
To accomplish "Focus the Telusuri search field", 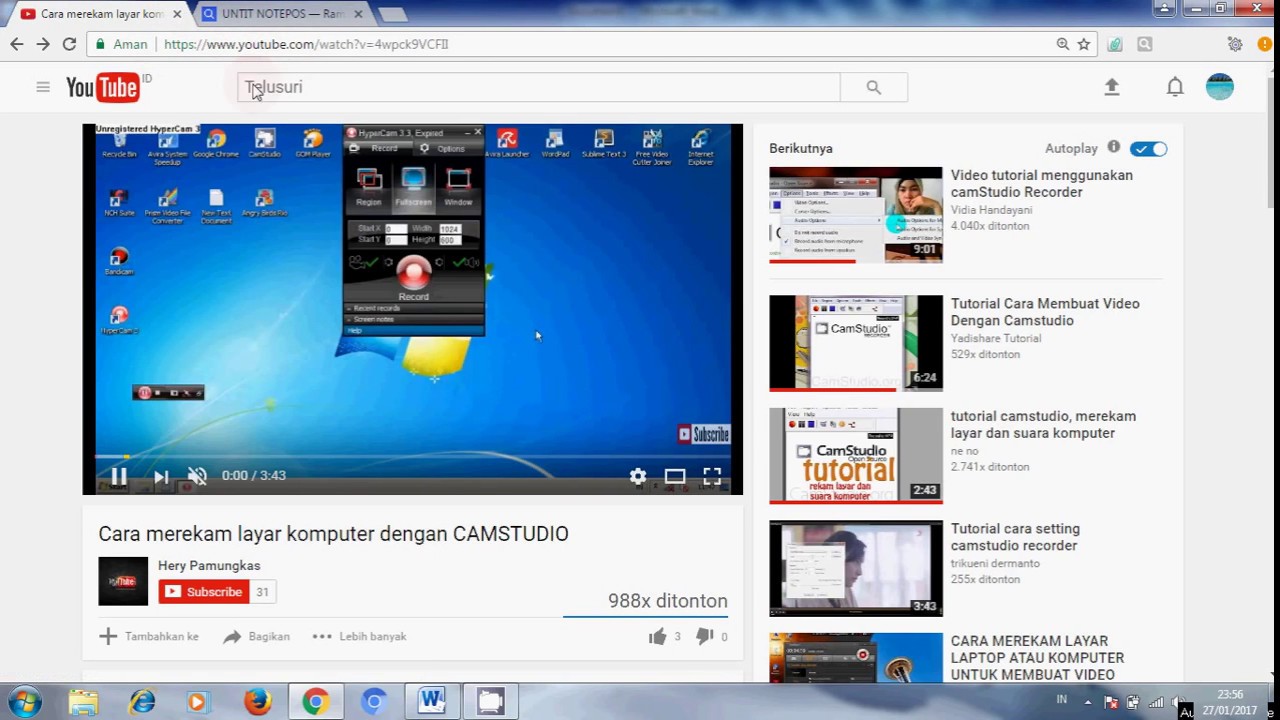I will coord(539,87).
